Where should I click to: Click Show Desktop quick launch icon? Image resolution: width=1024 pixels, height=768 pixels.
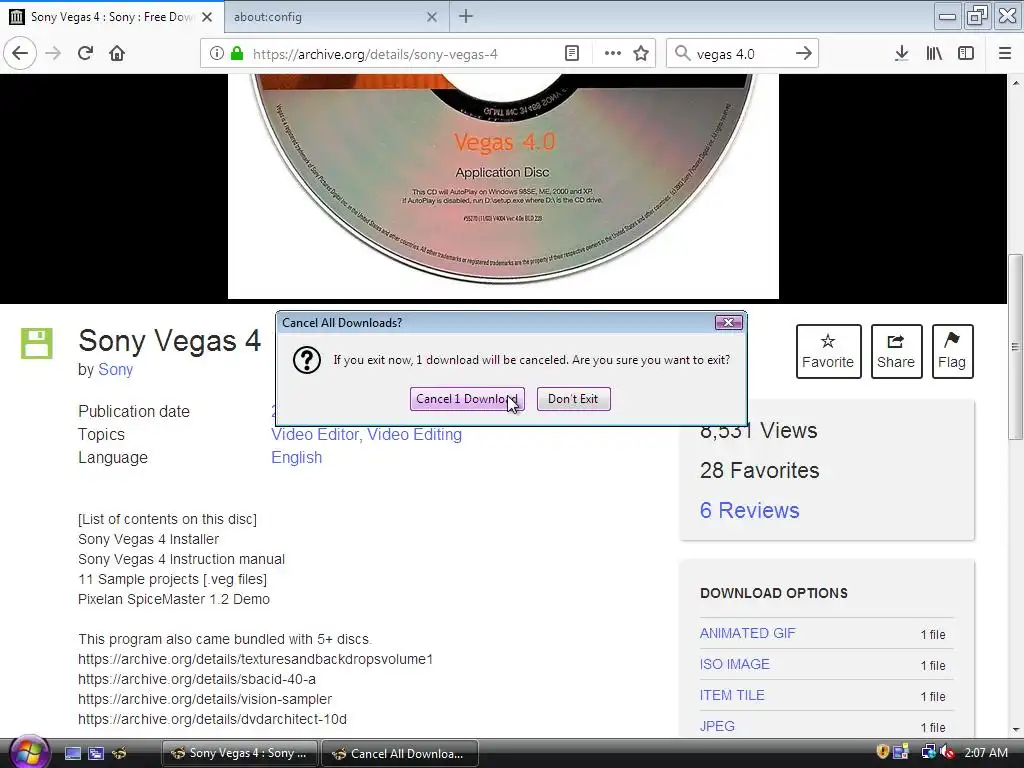click(72, 754)
